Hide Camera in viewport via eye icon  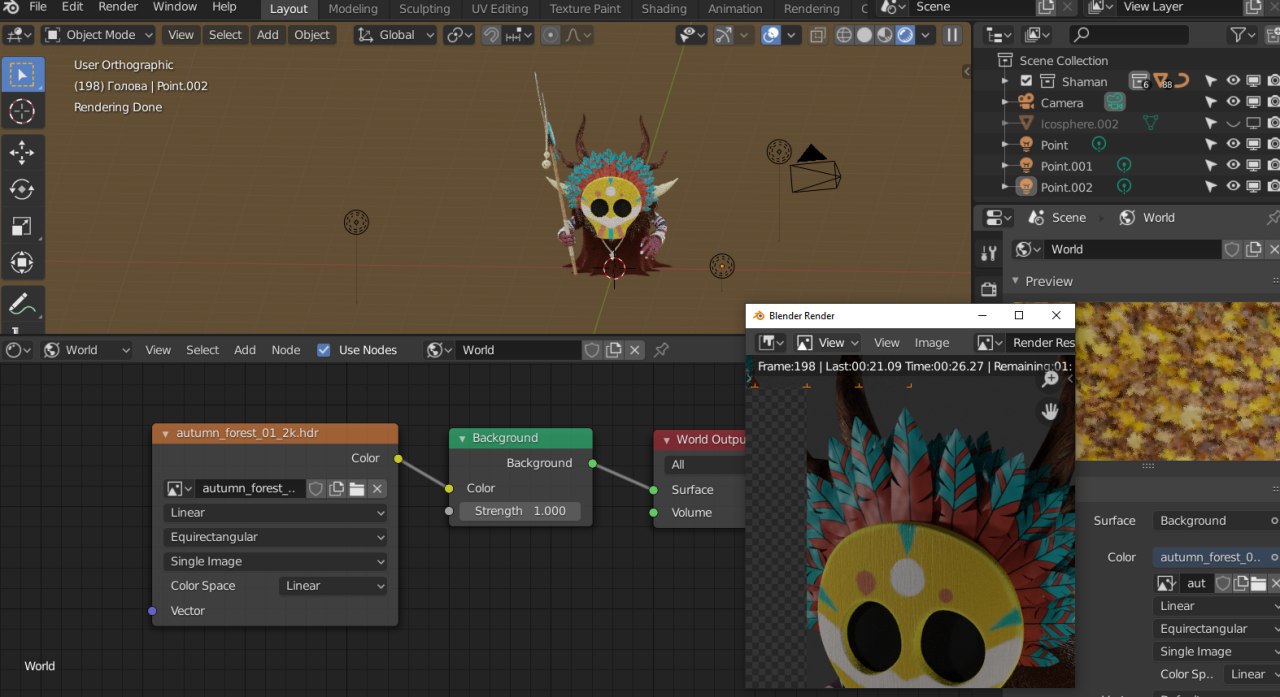point(1233,102)
